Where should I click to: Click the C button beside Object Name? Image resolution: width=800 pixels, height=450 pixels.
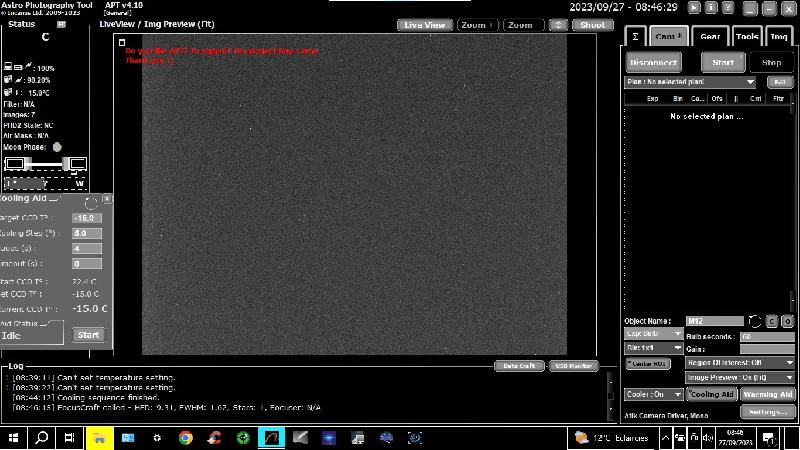pyautogui.click(x=771, y=321)
